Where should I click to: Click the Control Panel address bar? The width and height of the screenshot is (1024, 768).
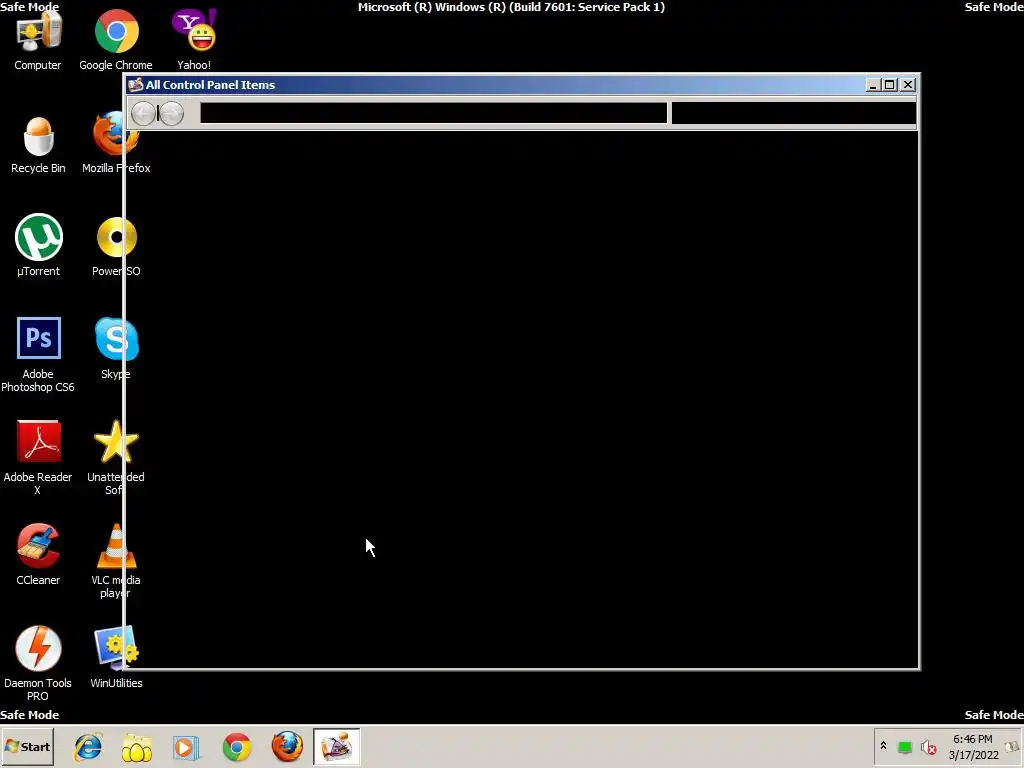tap(434, 113)
